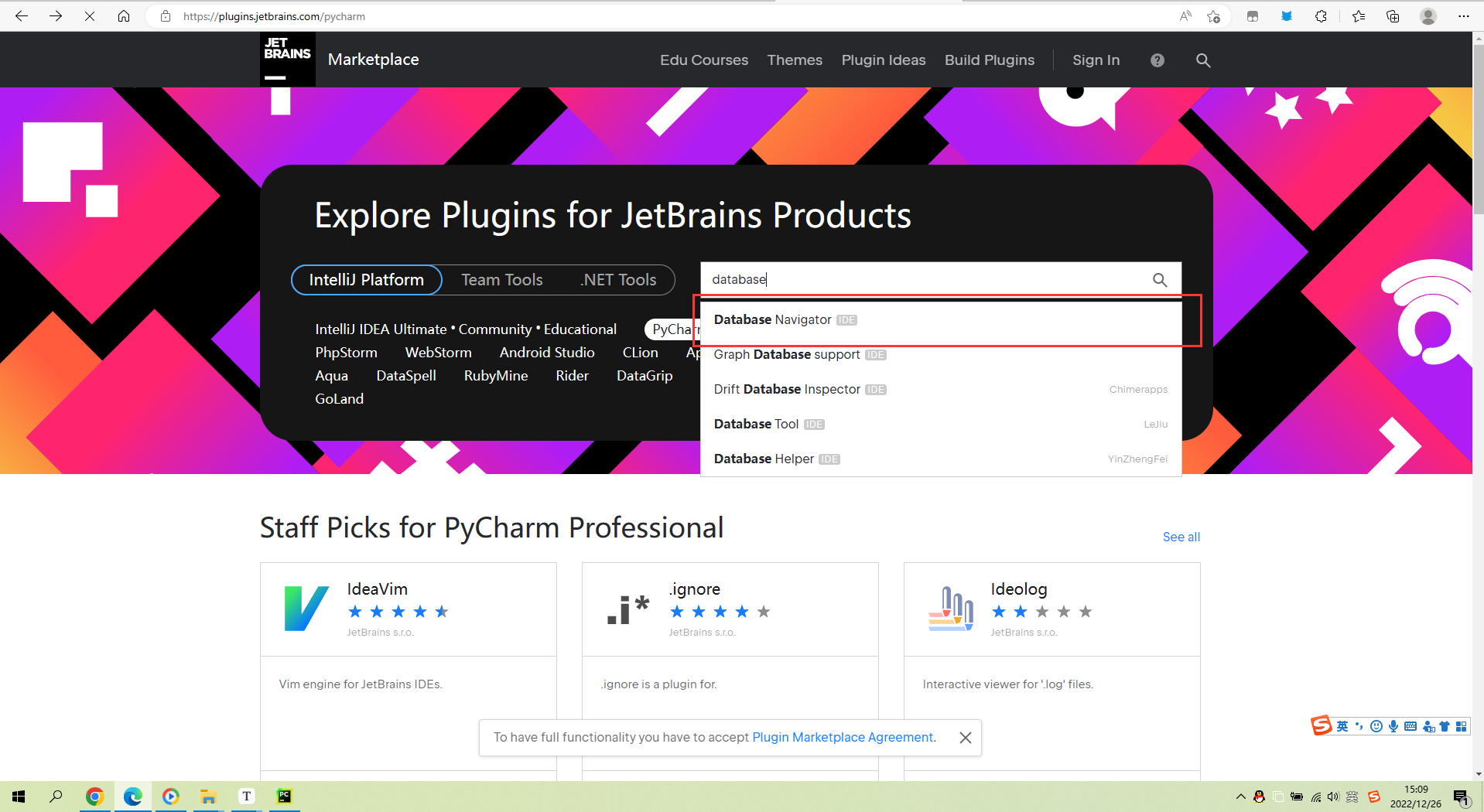
Task: Open the Typora taskbar icon
Action: (x=246, y=797)
